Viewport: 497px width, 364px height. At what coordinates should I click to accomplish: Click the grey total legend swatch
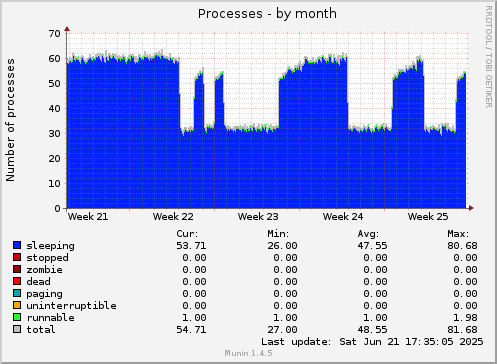[x=17, y=329]
